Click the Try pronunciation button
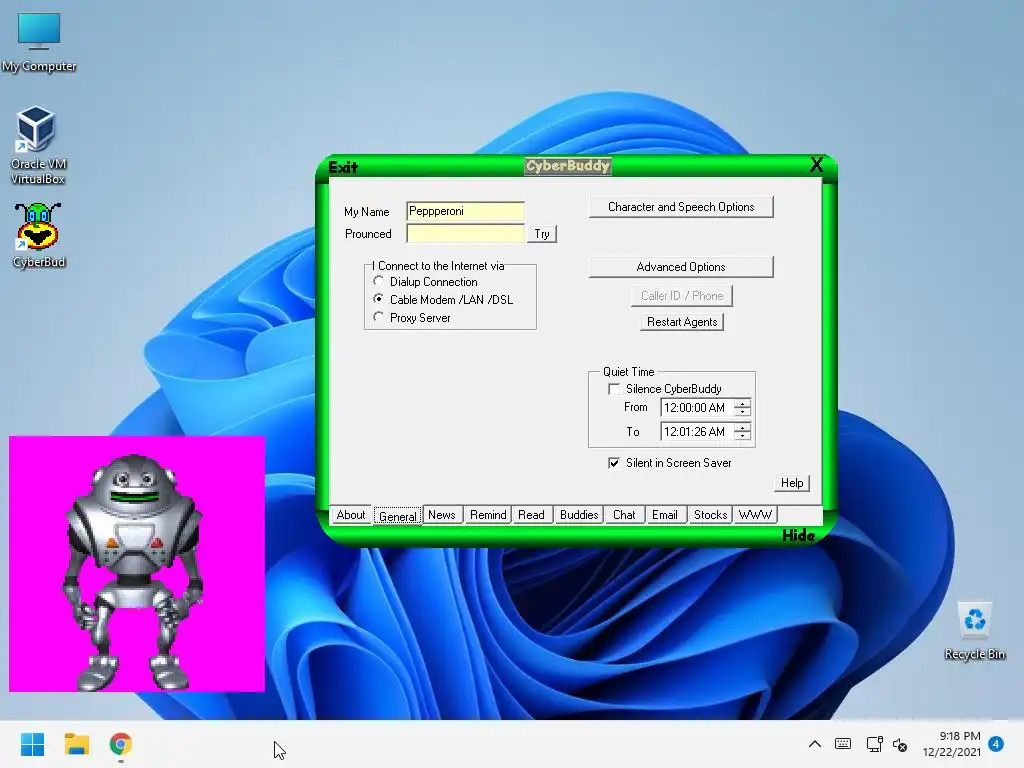Screen dimensions: 1024x768 click(542, 234)
